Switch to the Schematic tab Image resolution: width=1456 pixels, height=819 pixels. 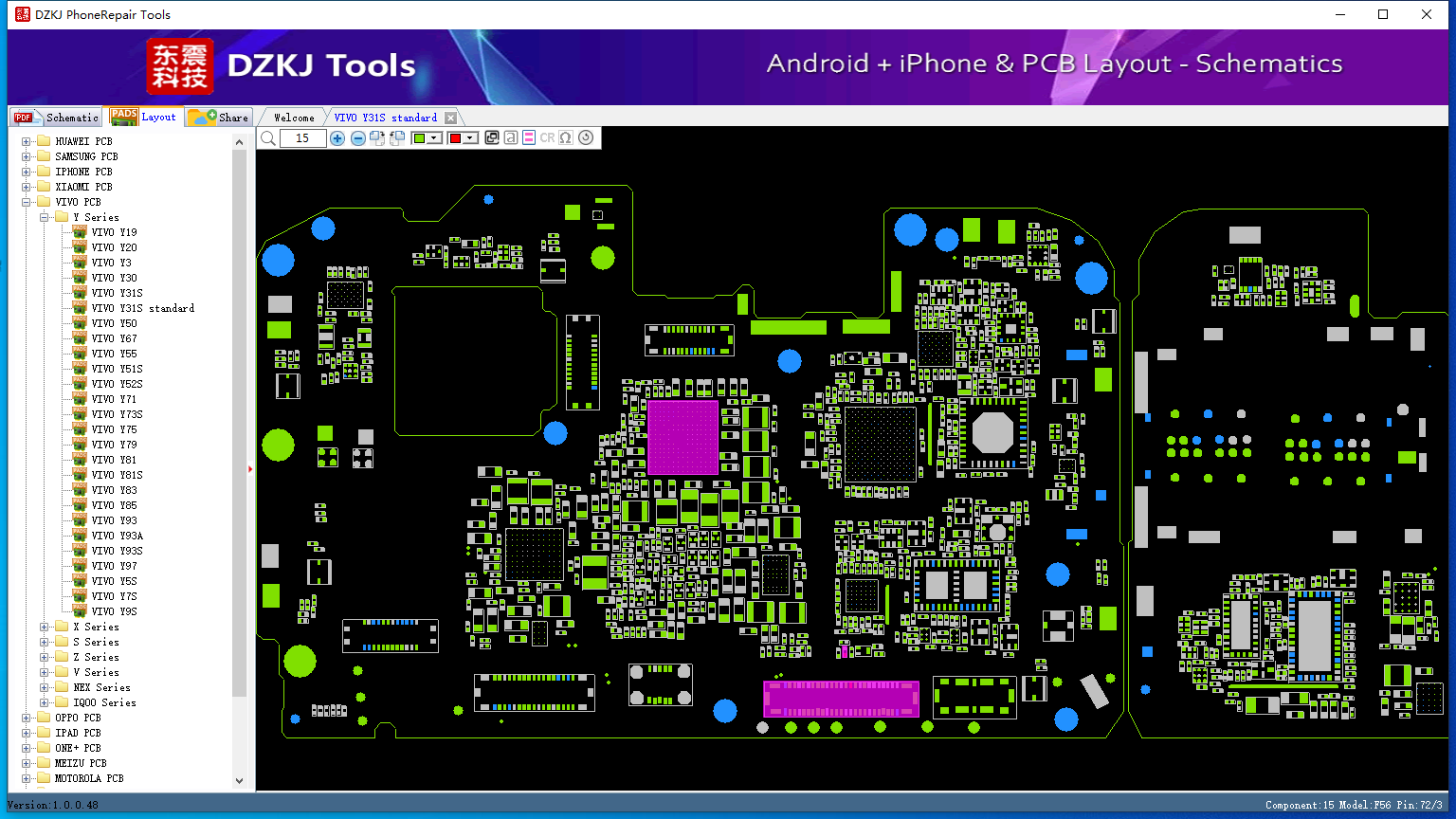coord(56,117)
